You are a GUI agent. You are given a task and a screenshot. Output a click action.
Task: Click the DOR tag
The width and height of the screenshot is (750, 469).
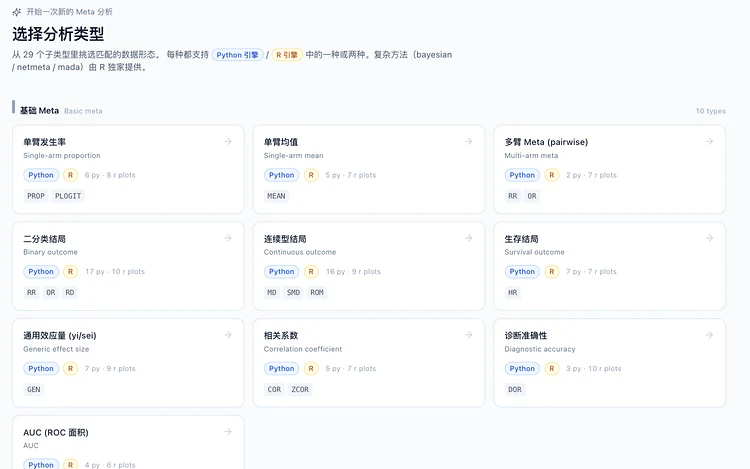515,390
